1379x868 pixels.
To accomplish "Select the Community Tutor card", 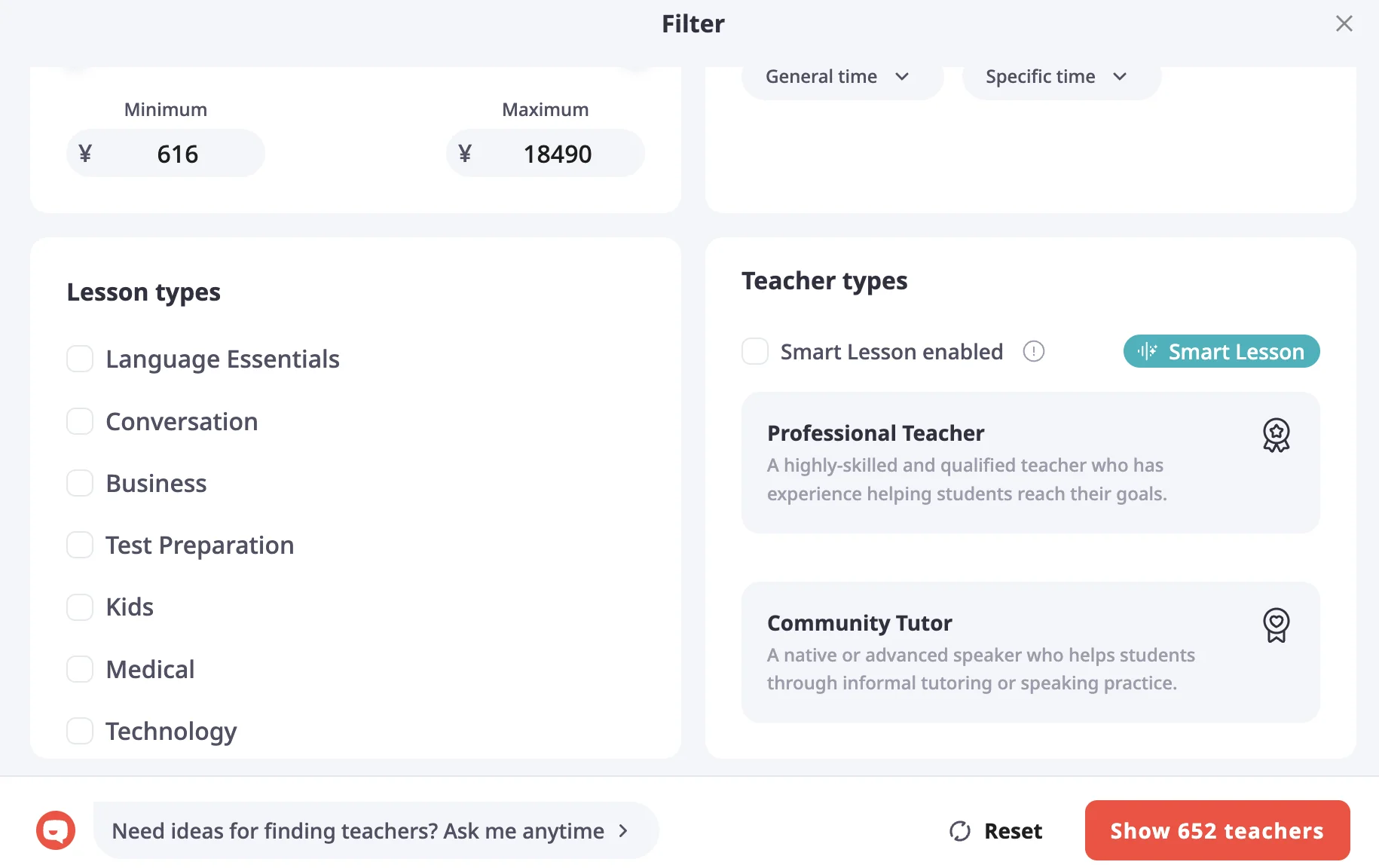I will pyautogui.click(x=1030, y=653).
